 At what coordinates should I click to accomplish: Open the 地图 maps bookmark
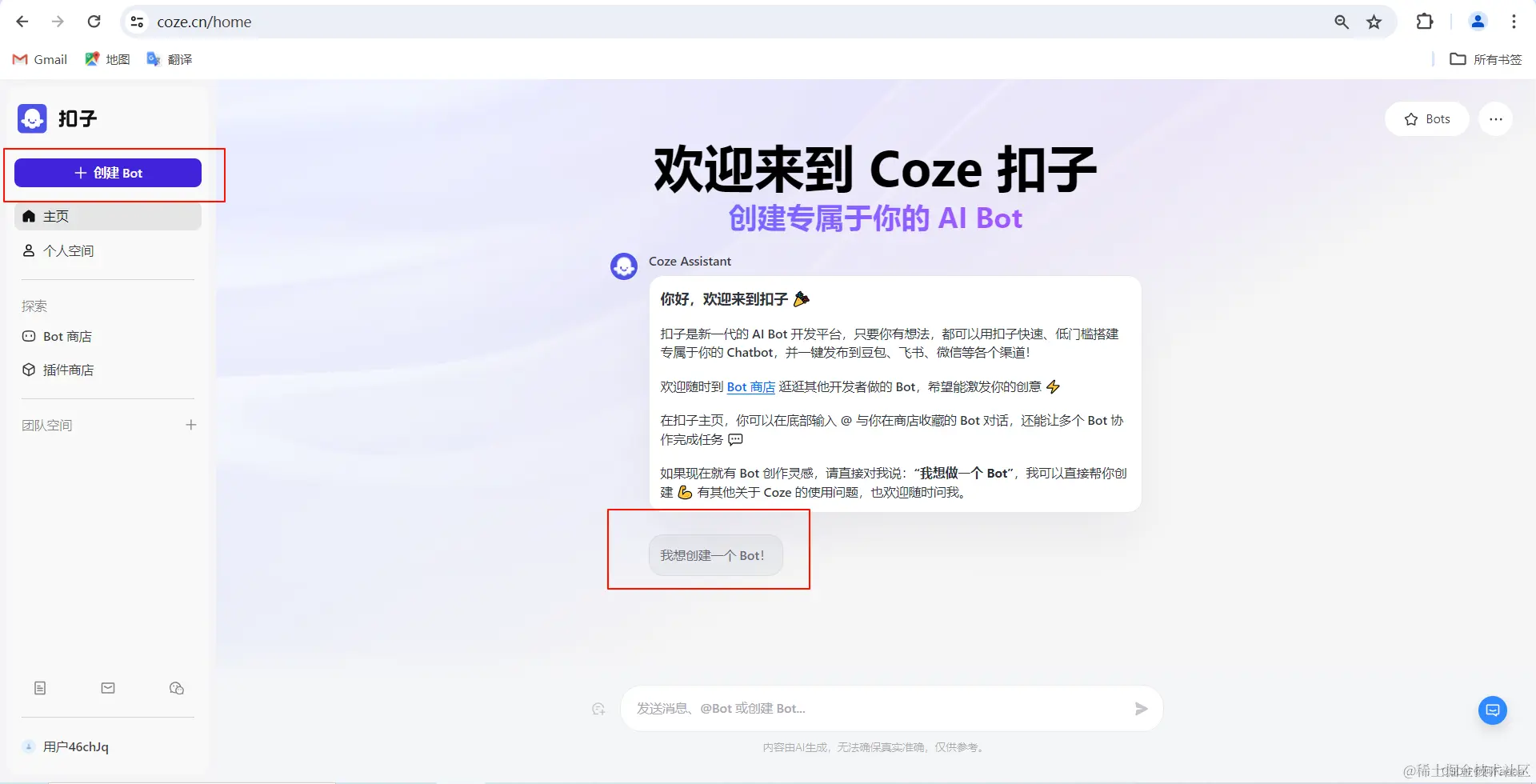pos(108,59)
